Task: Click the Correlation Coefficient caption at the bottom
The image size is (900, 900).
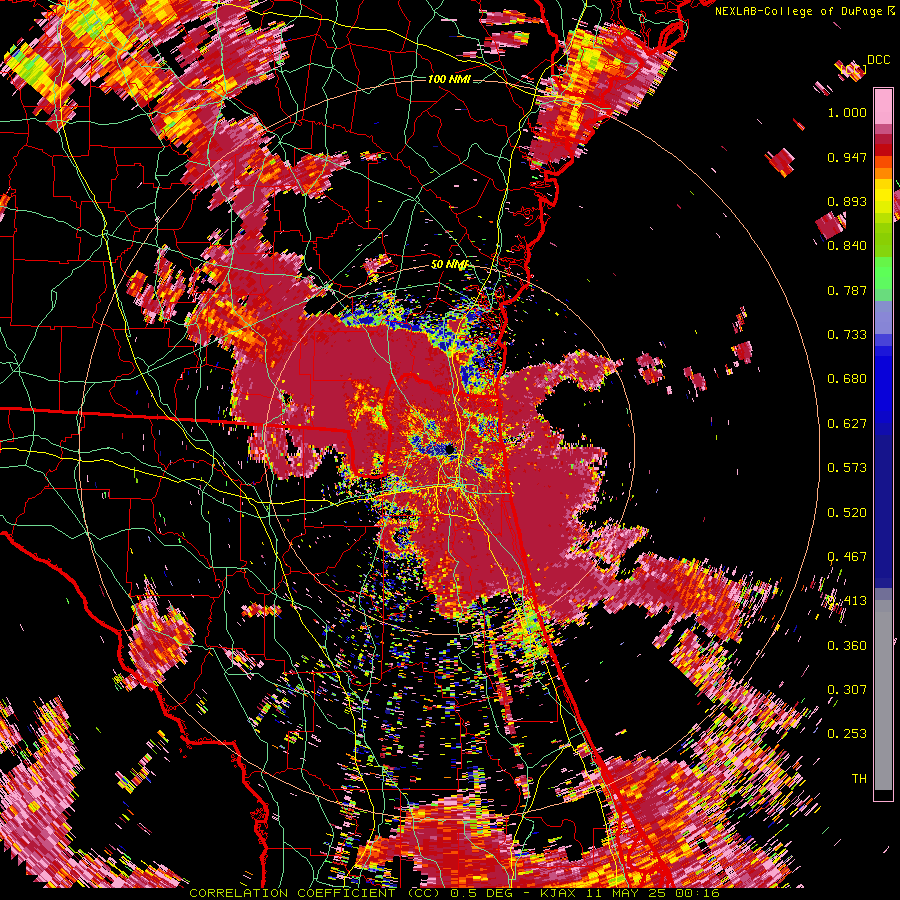Action: (454, 893)
